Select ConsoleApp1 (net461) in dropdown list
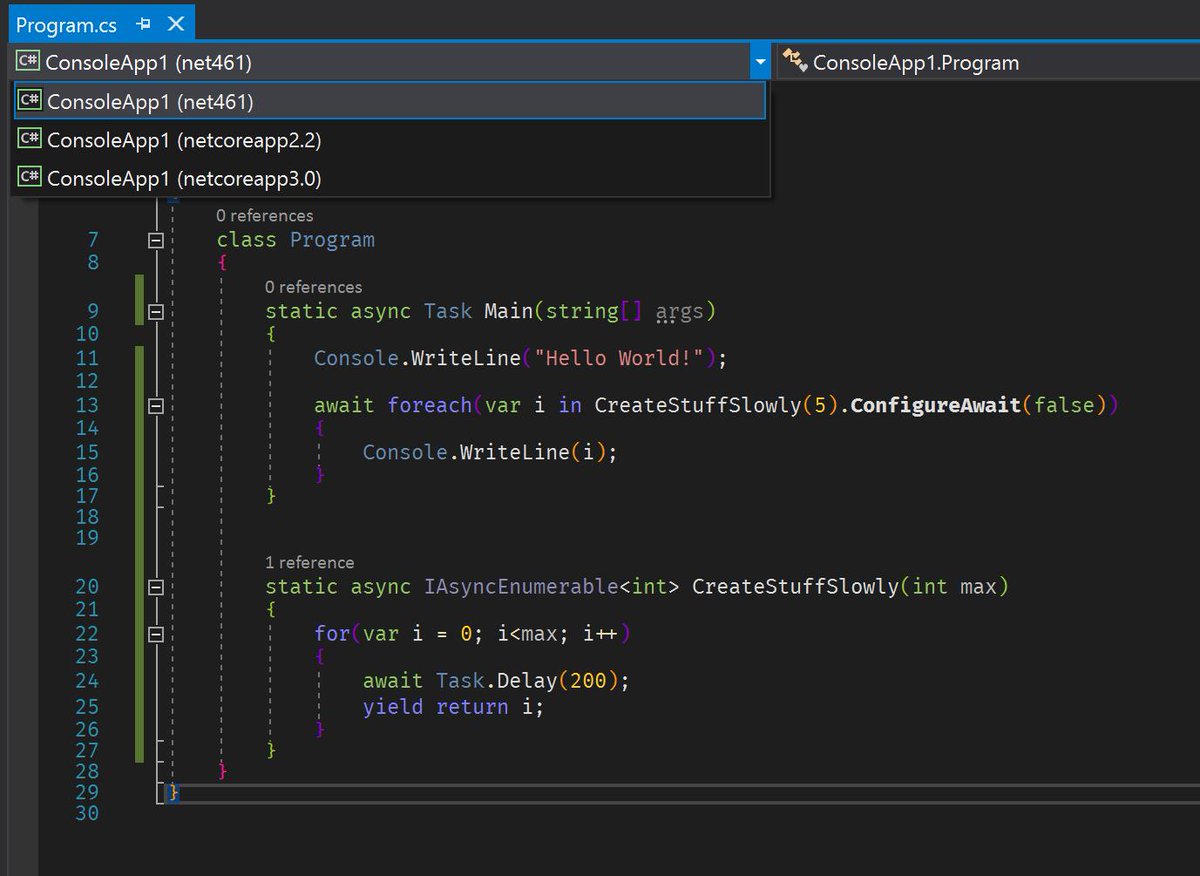1200x876 pixels. [390, 101]
